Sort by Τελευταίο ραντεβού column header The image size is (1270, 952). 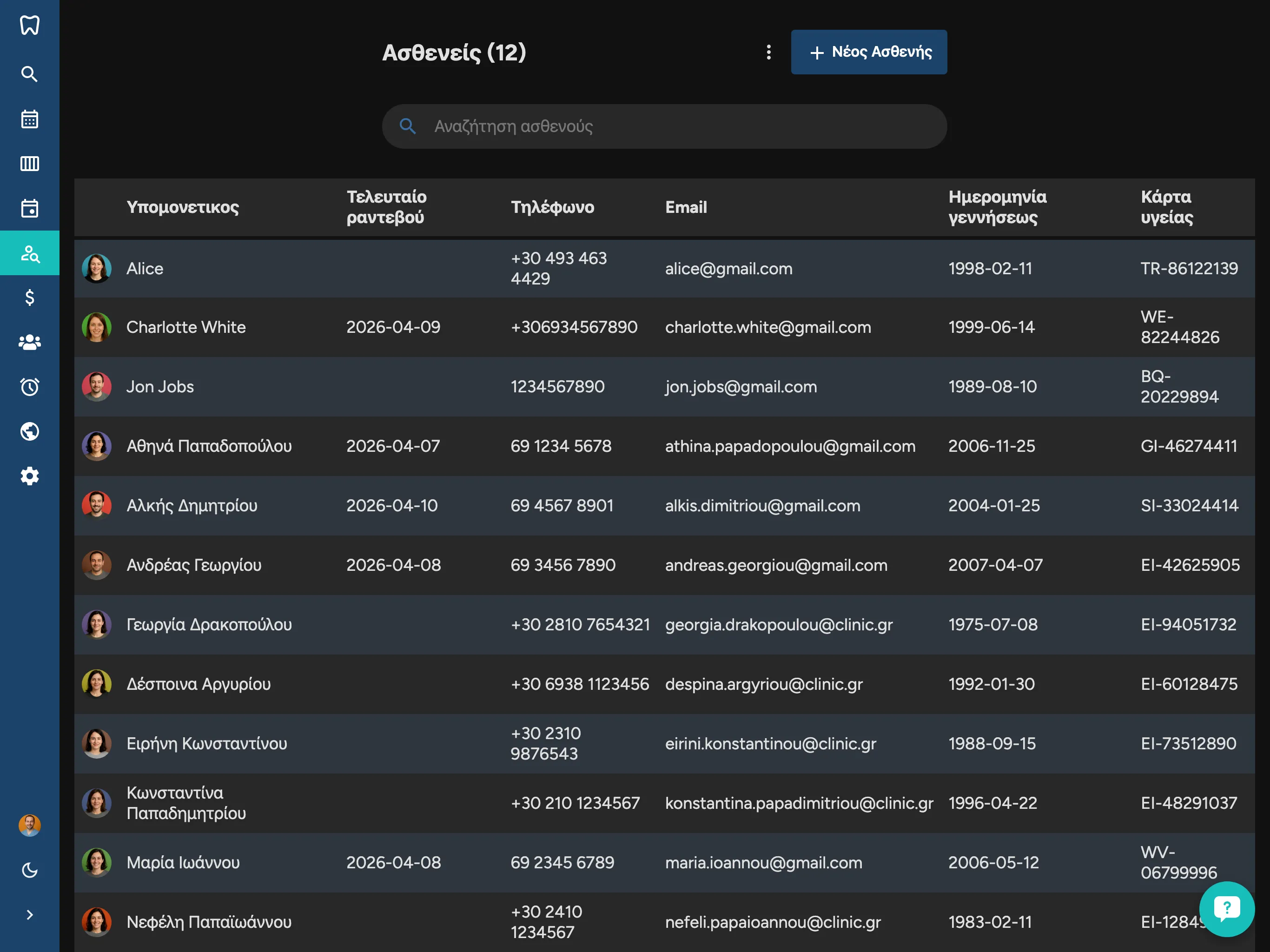(386, 207)
